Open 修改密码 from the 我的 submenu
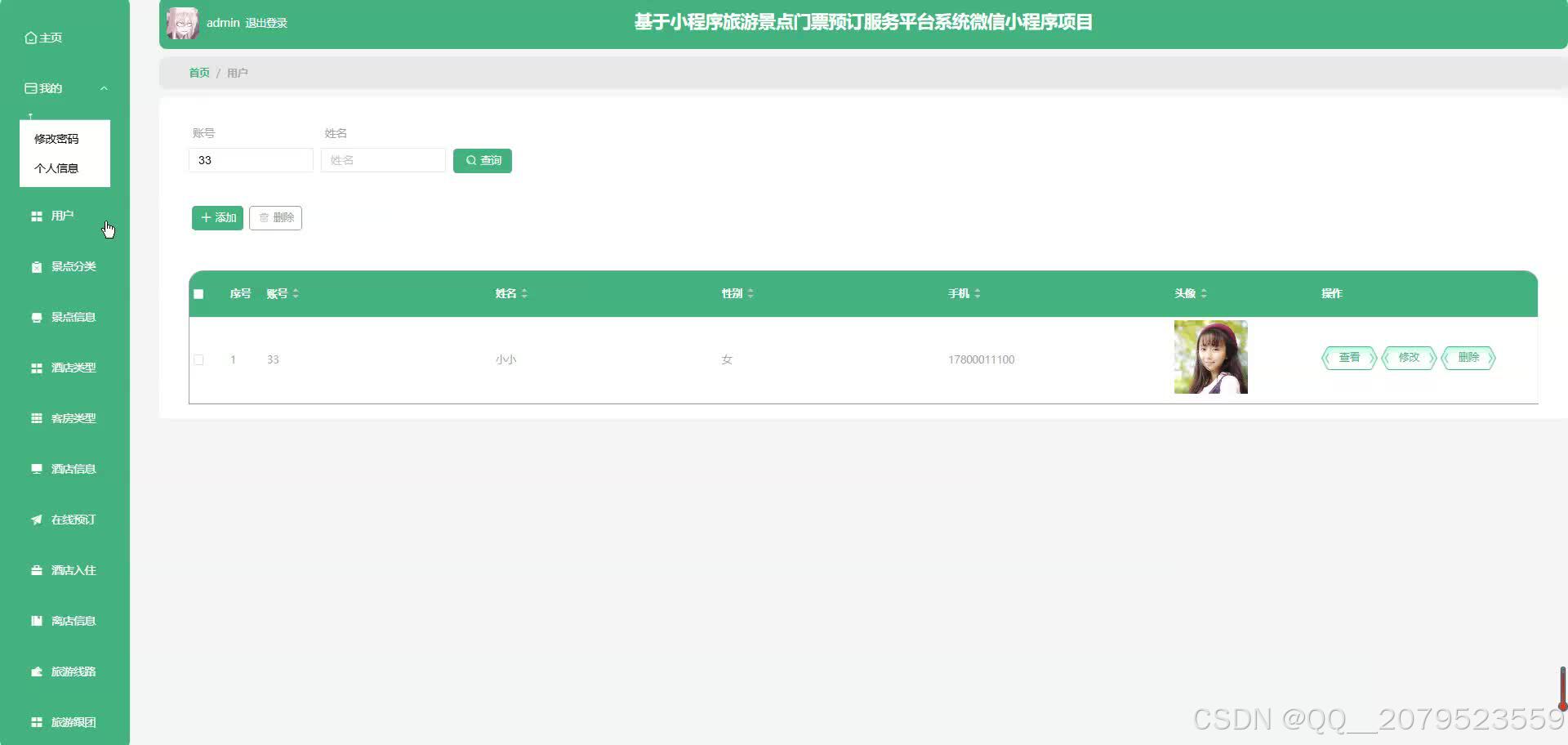The height and width of the screenshot is (745, 1568). pos(56,138)
